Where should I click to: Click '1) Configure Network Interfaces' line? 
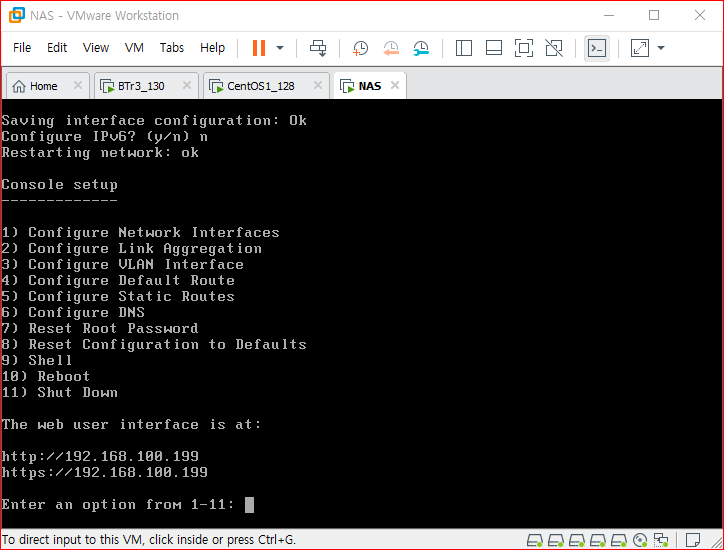pyautogui.click(x=140, y=232)
